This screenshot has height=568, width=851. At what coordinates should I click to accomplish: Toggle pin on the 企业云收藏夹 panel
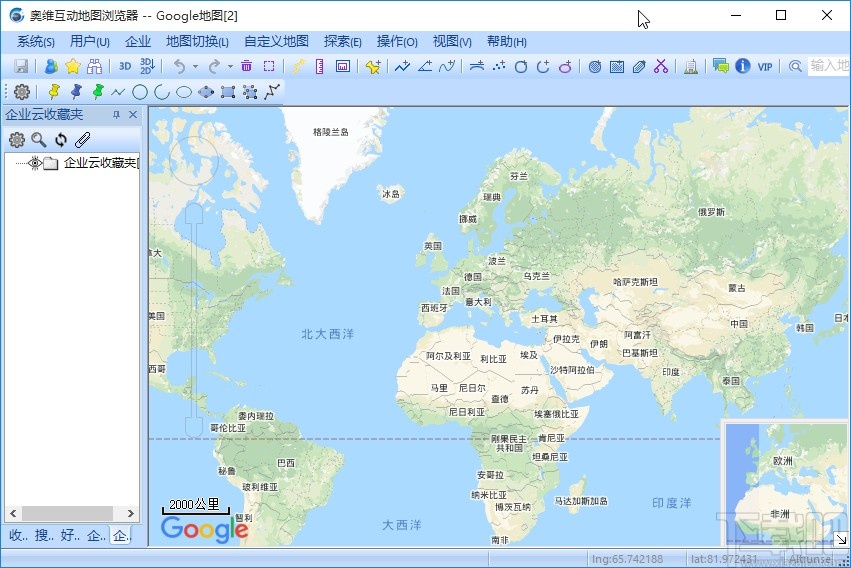(x=116, y=115)
